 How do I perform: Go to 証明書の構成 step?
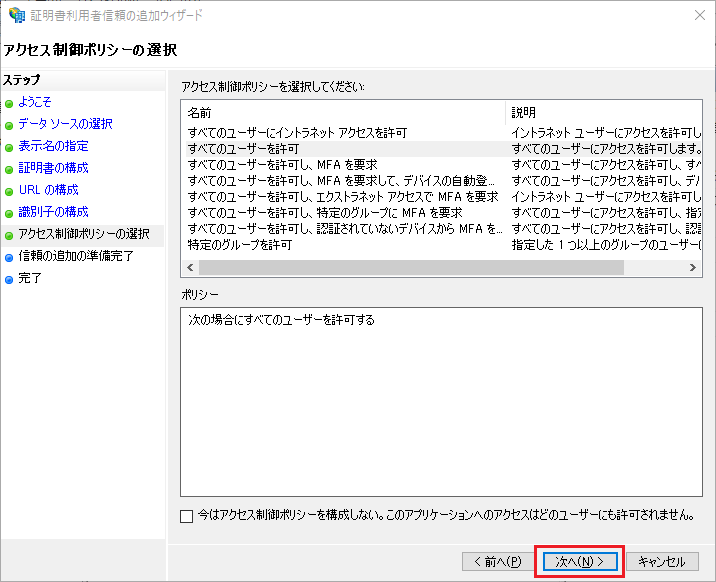pyautogui.click(x=53, y=168)
